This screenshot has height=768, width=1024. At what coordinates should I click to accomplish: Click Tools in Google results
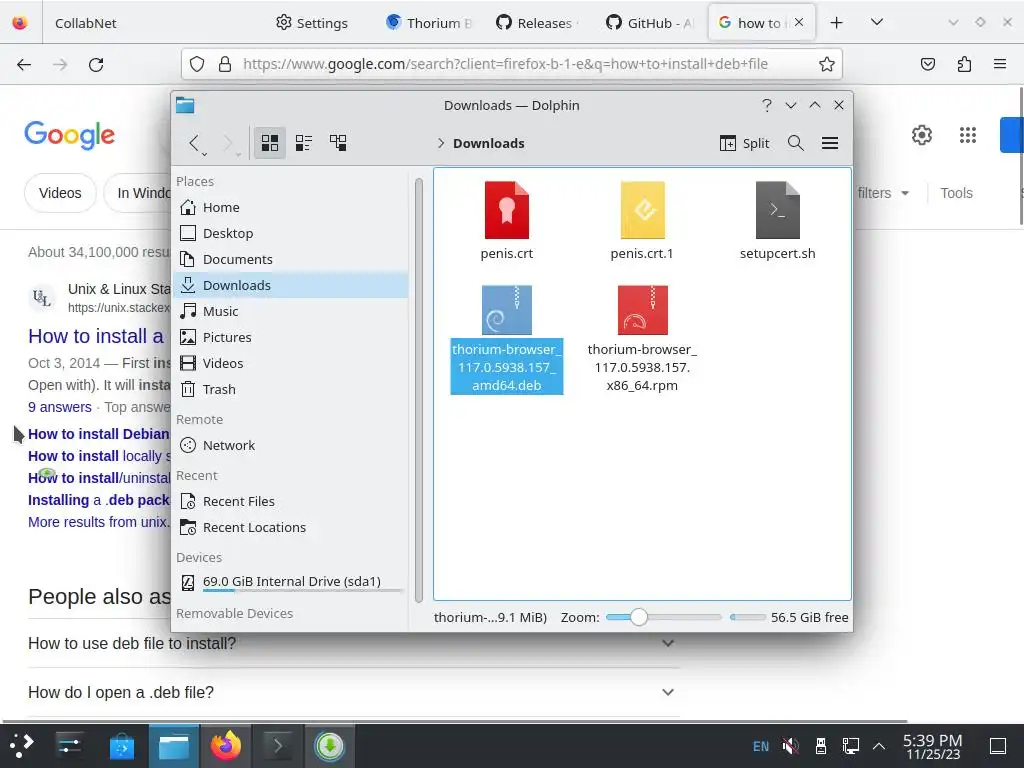click(x=956, y=193)
